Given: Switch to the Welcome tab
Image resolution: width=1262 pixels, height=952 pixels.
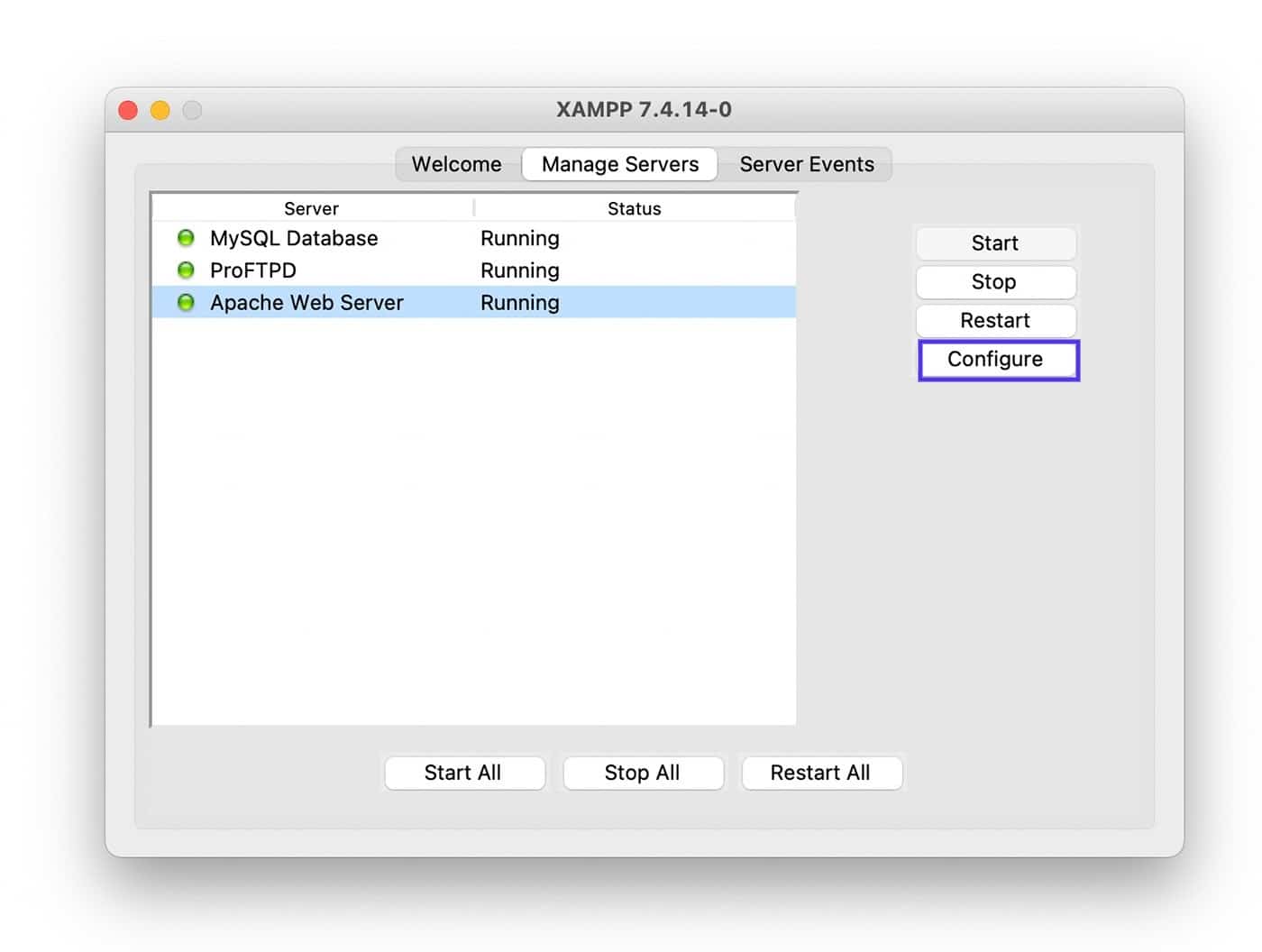Looking at the screenshot, I should 456,164.
